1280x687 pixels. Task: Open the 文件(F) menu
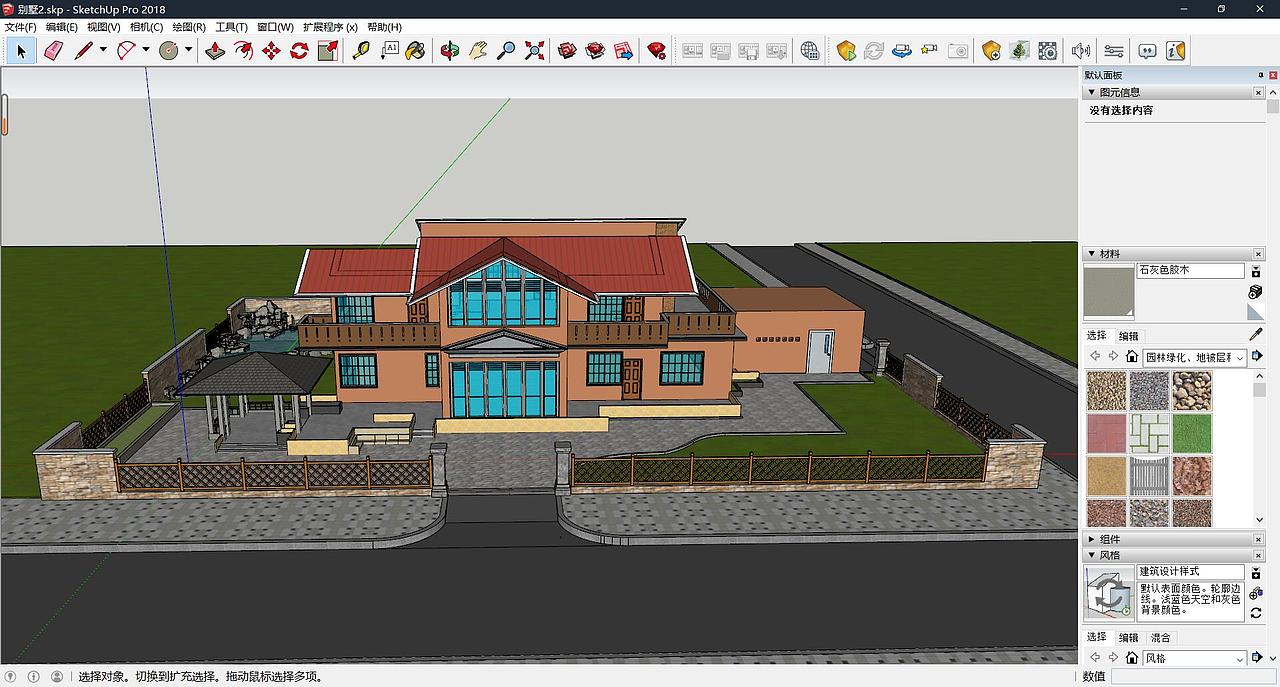point(20,27)
